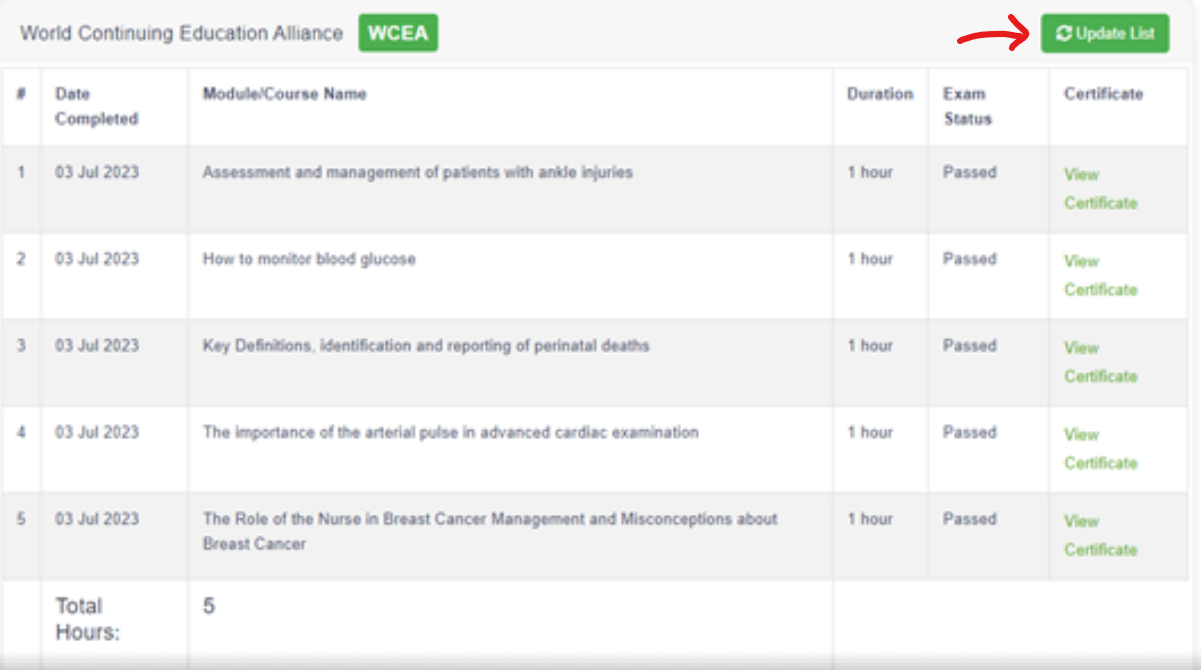
Task: Select row 1 of the course table
Action: coord(500,188)
